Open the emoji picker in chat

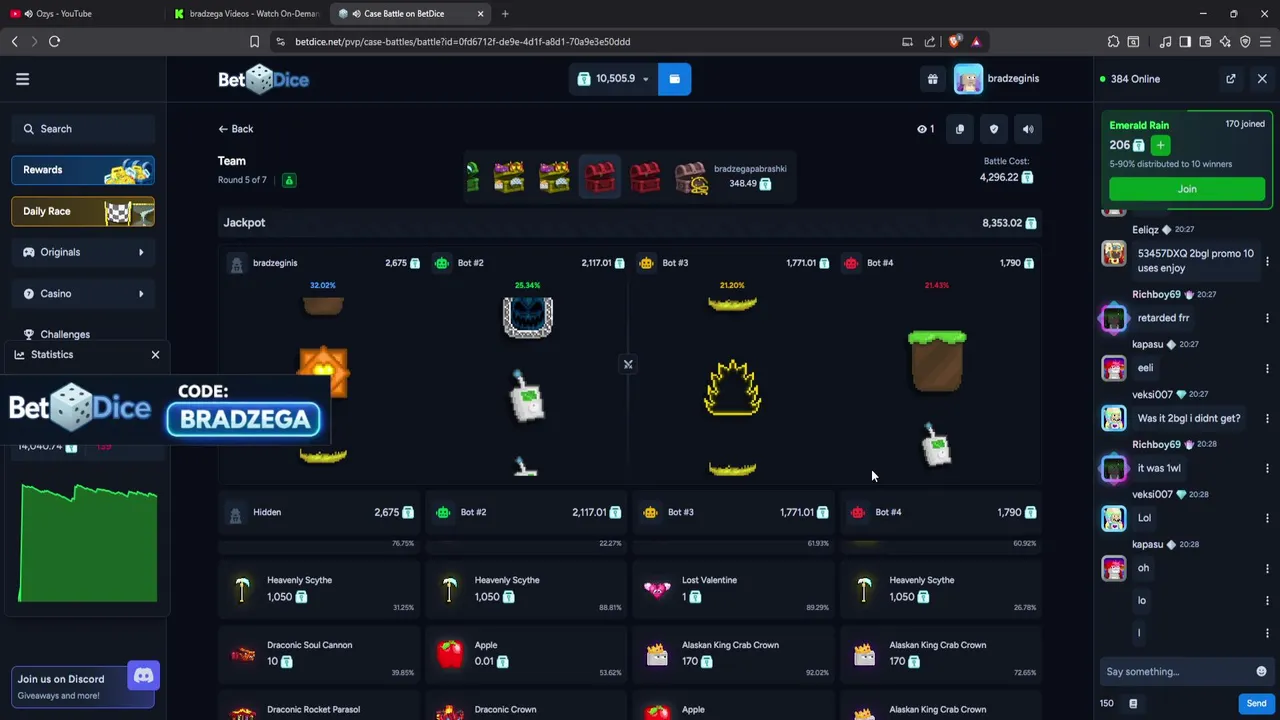click(1261, 672)
